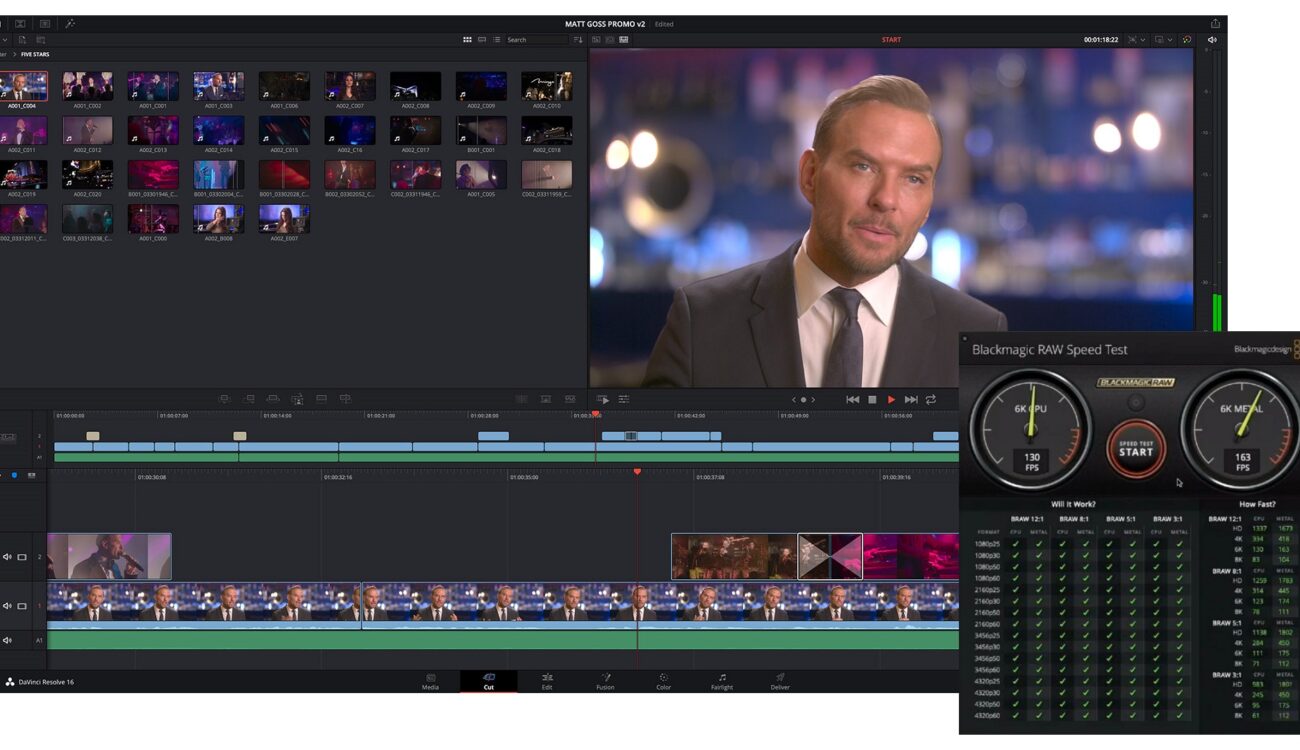The width and height of the screenshot is (1300, 750).
Task: Mute the A1 audio track
Action: [7, 640]
